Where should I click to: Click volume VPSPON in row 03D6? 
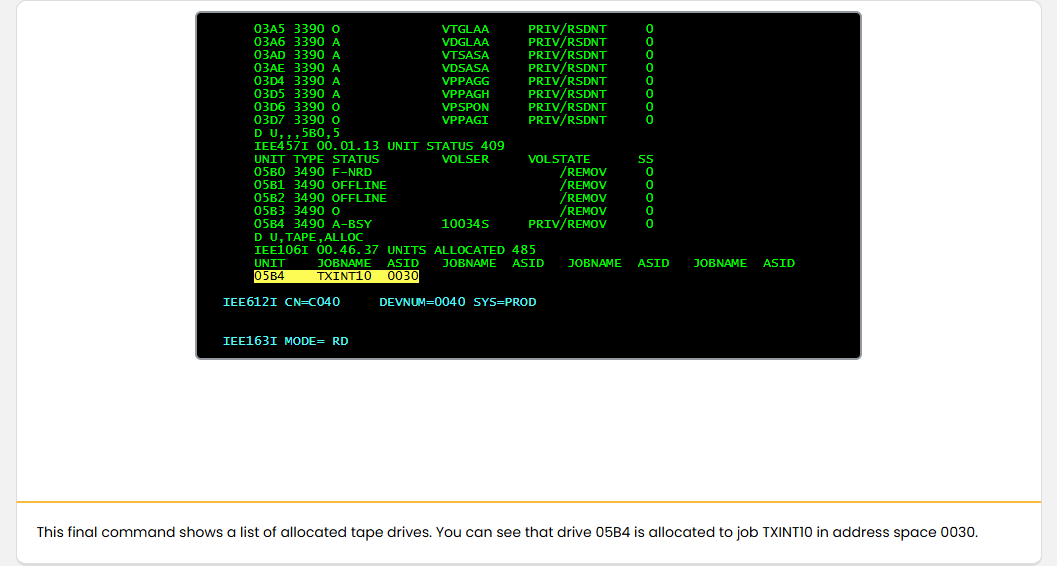point(465,107)
